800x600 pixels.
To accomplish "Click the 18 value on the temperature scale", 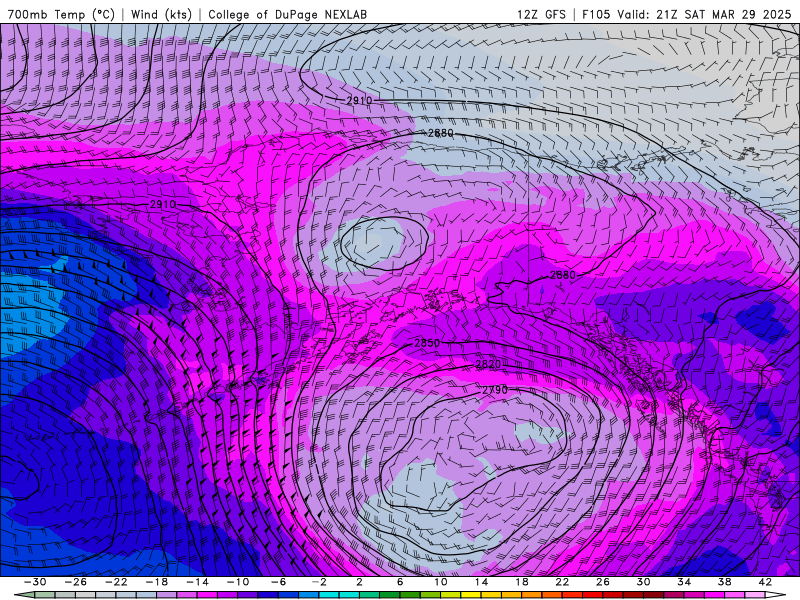I will coord(521,582).
